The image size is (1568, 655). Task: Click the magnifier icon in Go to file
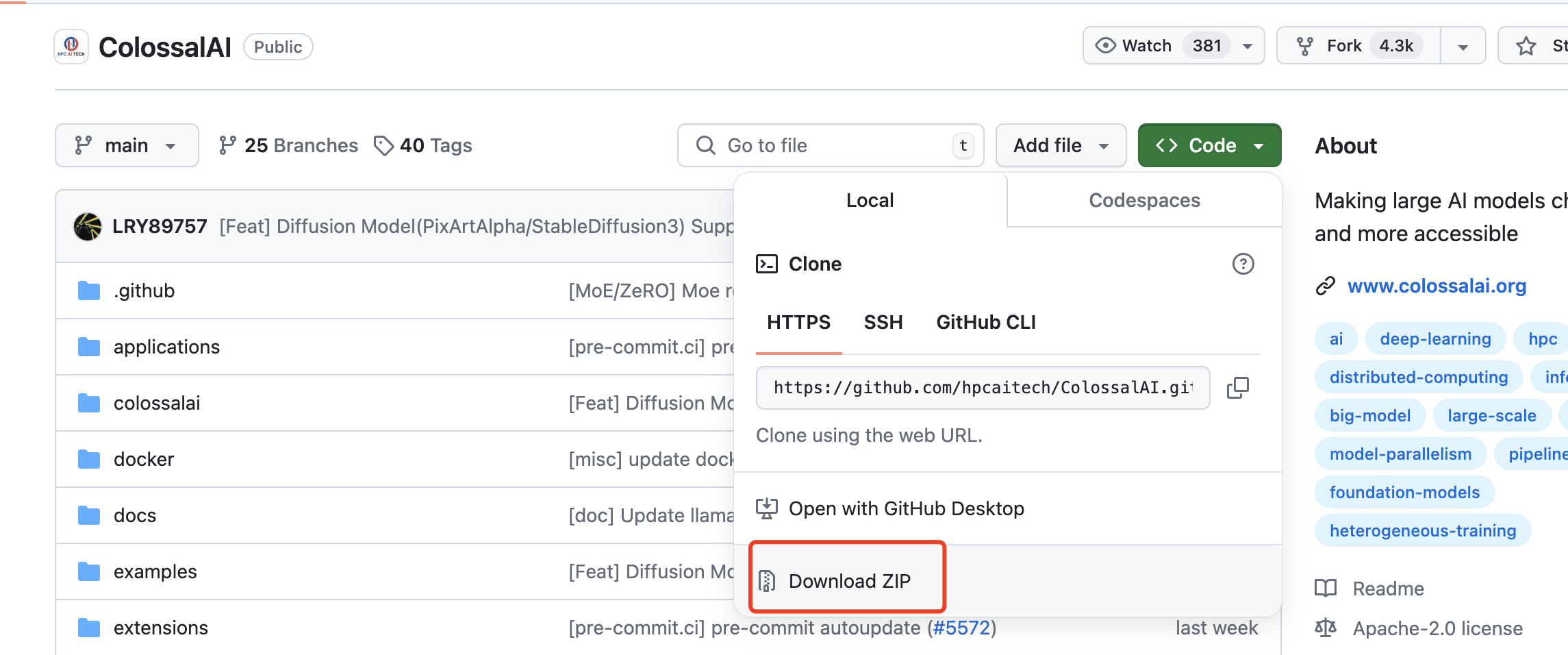click(x=705, y=145)
